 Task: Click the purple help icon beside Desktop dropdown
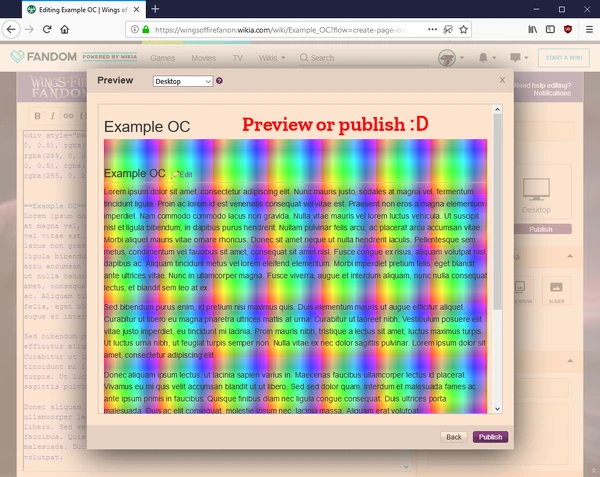[x=219, y=81]
